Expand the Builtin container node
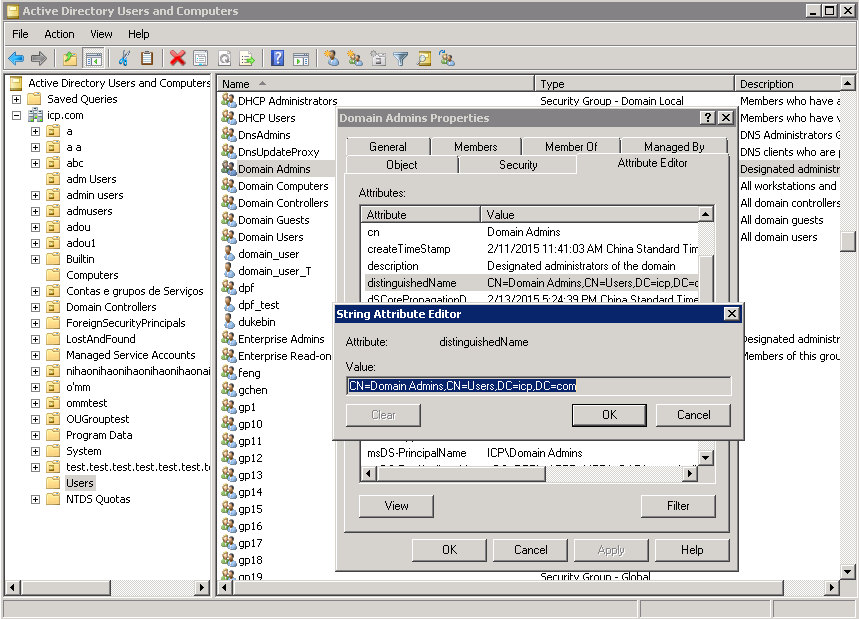 click(36, 259)
